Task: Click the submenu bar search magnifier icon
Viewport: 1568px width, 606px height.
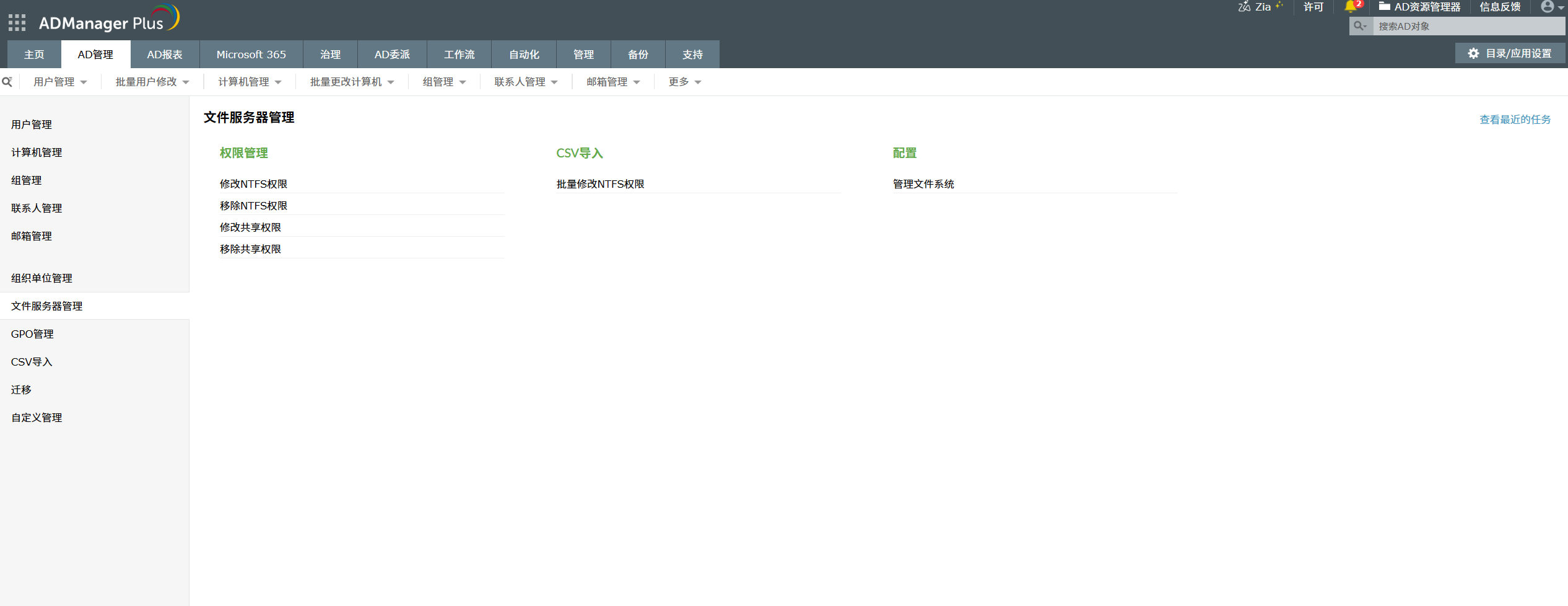Action: (7, 82)
